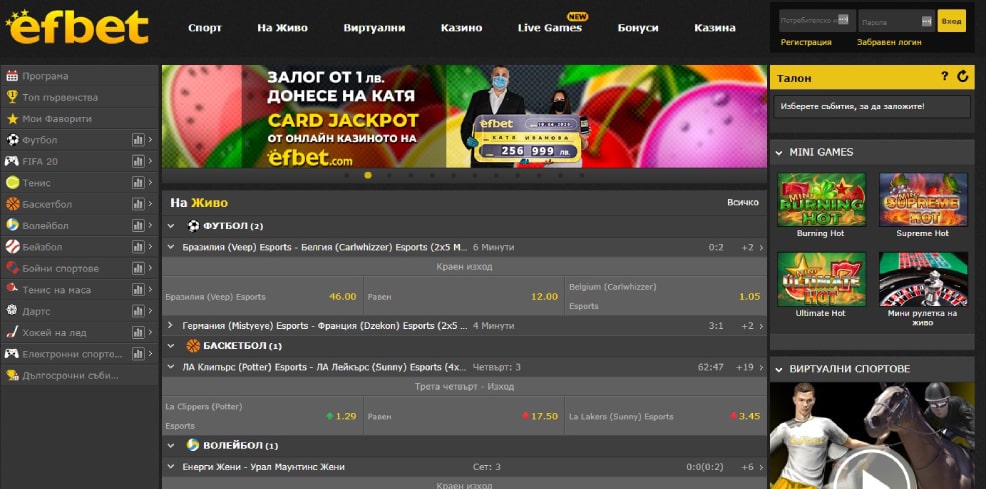The image size is (986, 489).
Task: Open statistics chart icon for Дартс
Action: [138, 311]
